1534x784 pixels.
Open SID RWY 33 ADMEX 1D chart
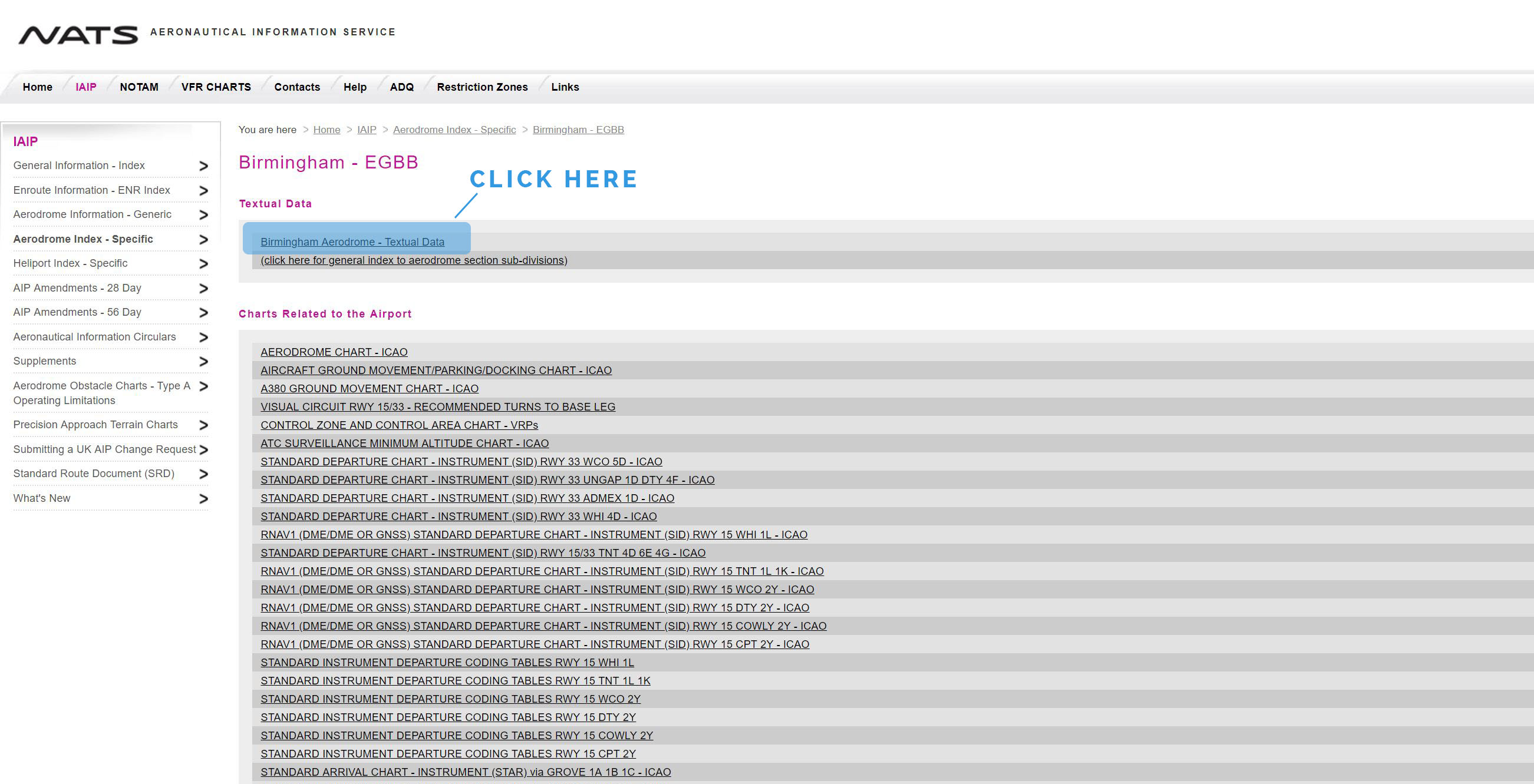pyautogui.click(x=467, y=498)
